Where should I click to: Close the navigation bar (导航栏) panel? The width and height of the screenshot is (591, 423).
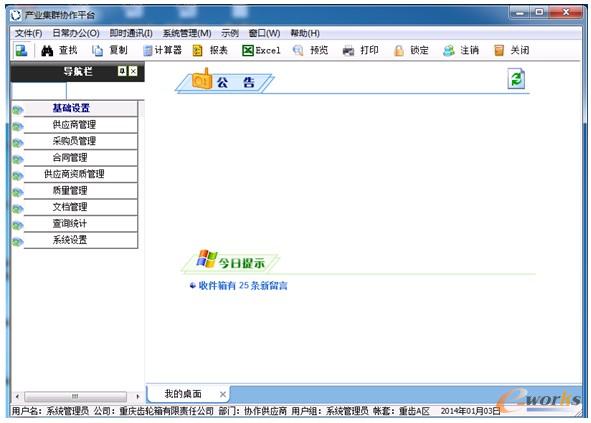coord(133,71)
